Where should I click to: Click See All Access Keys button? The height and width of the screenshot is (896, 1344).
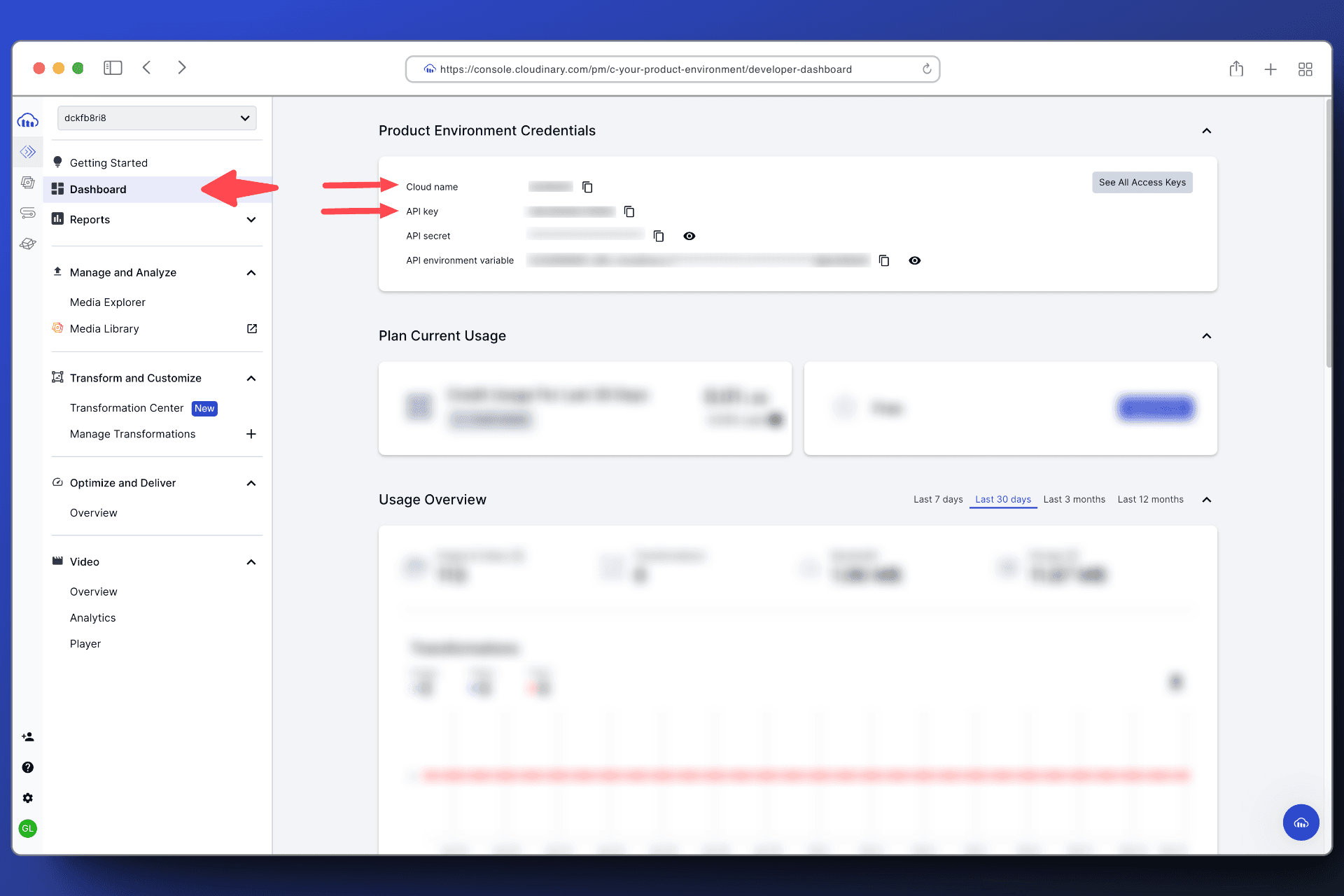pos(1142,183)
